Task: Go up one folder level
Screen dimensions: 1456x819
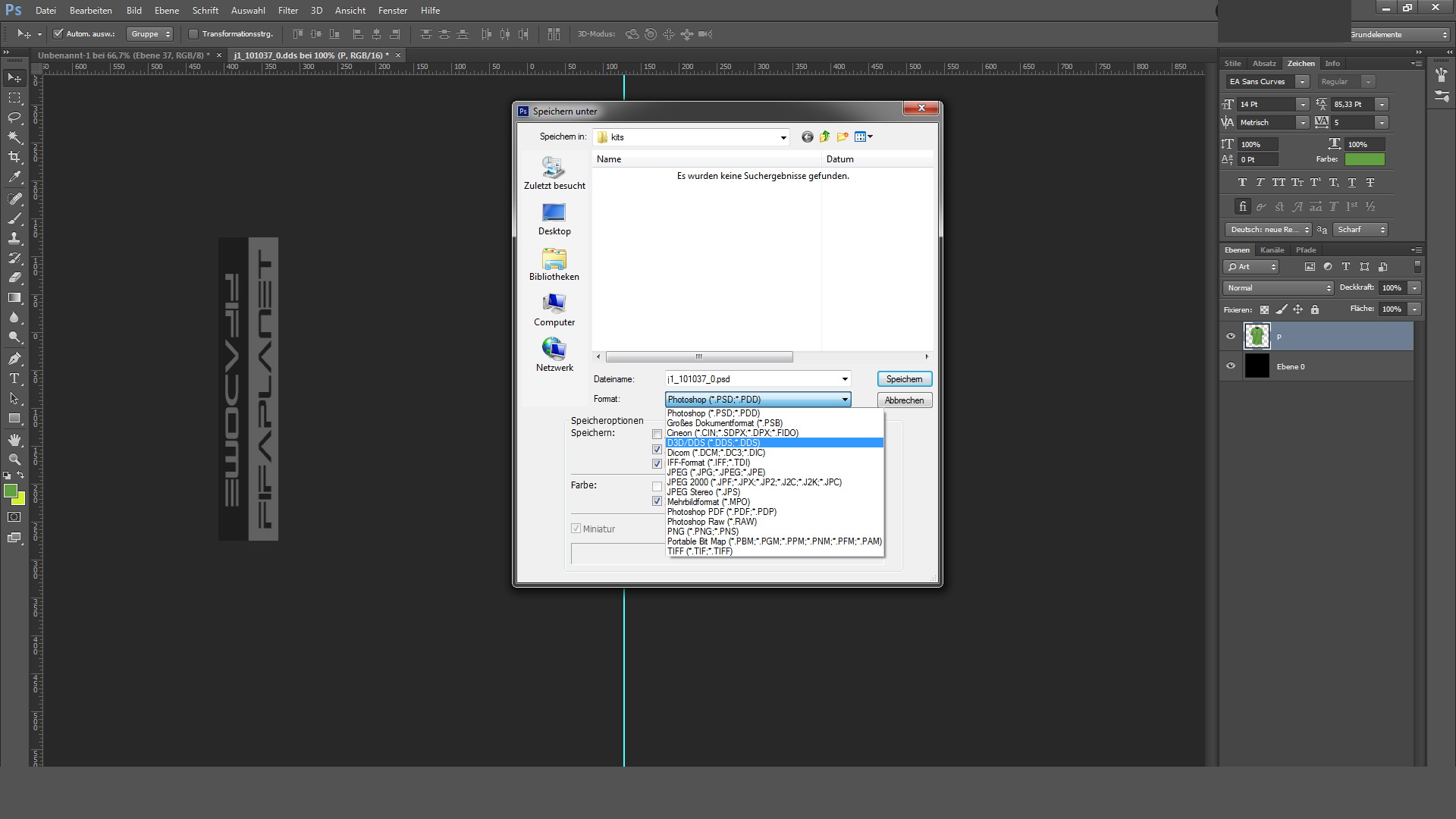Action: tap(824, 136)
